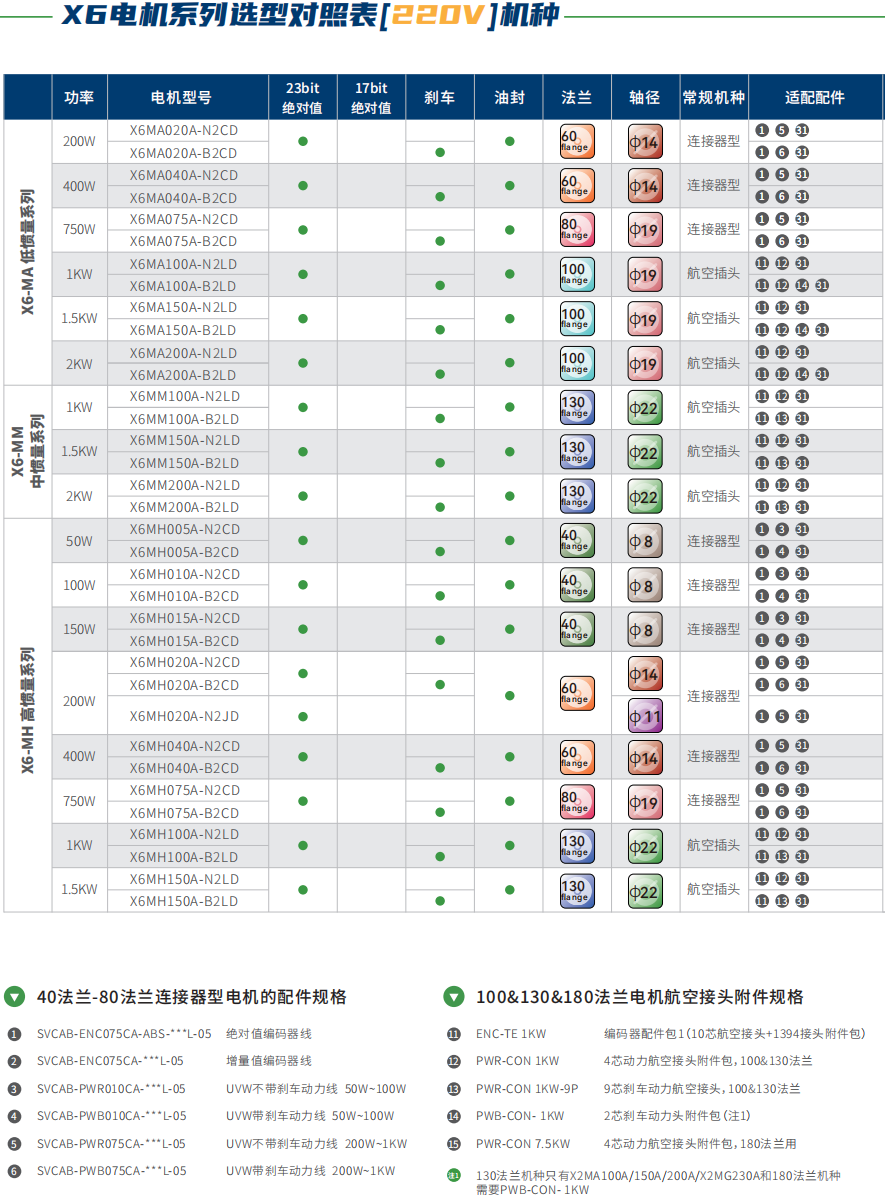This screenshot has height=1199, width=885.
Task: Click the X6-MM 中惯量系列 row group label
Action: pos(28,451)
